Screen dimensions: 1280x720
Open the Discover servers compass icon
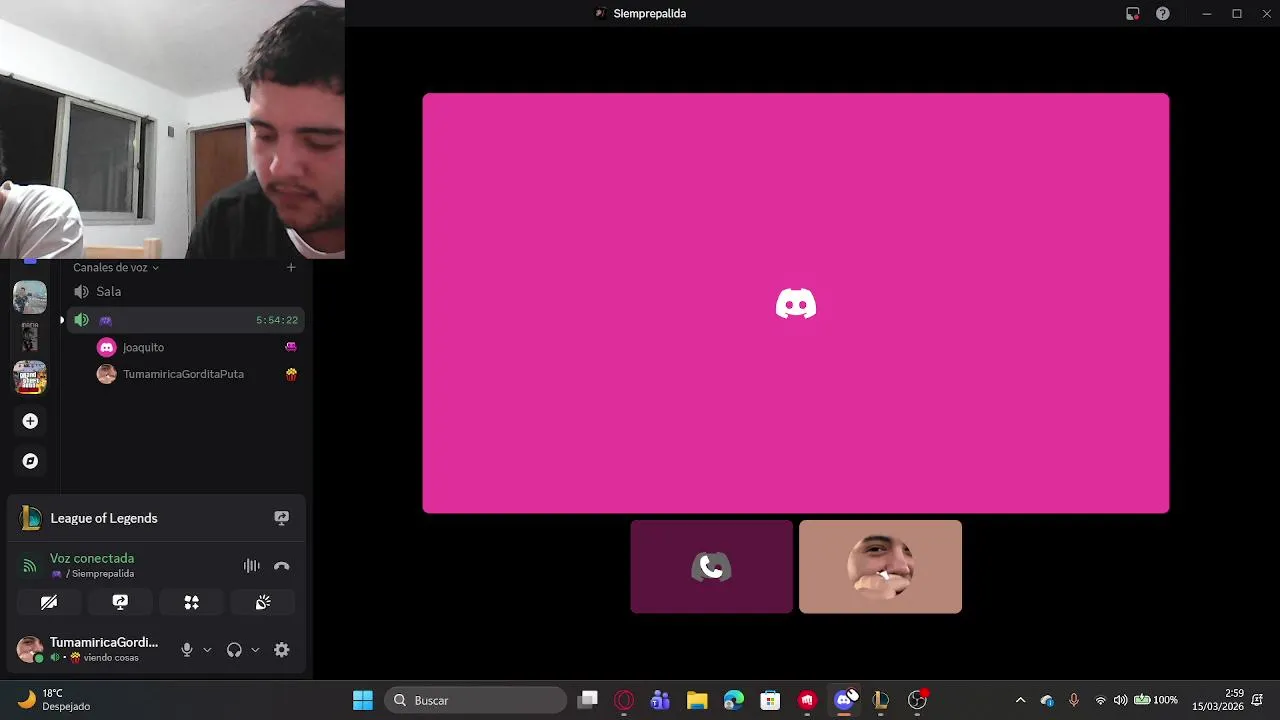click(x=30, y=461)
